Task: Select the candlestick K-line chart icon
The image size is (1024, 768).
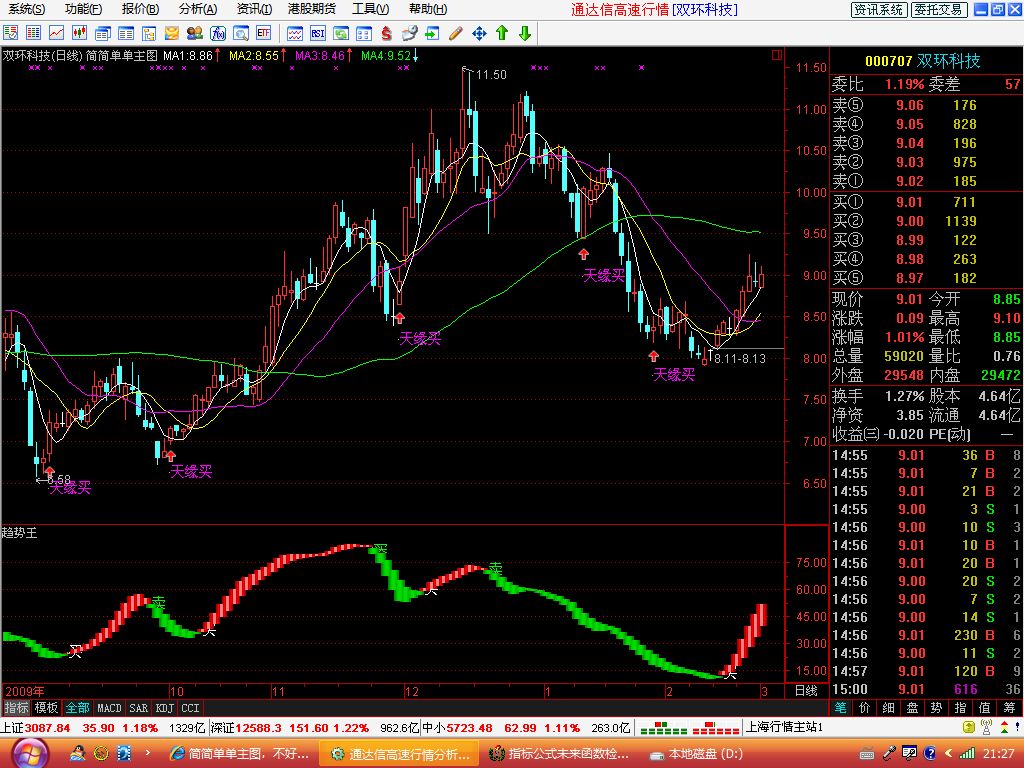Action: 80,33
